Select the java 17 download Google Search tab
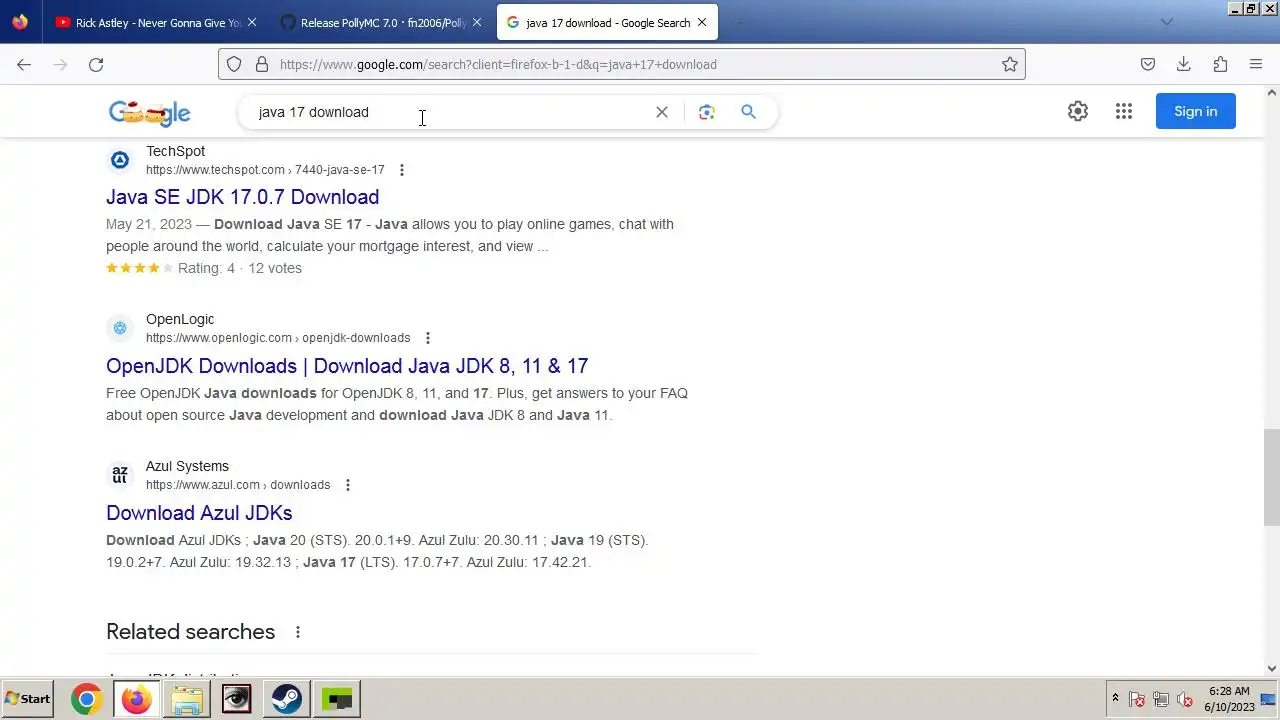Image resolution: width=1280 pixels, height=720 pixels. (x=608, y=22)
